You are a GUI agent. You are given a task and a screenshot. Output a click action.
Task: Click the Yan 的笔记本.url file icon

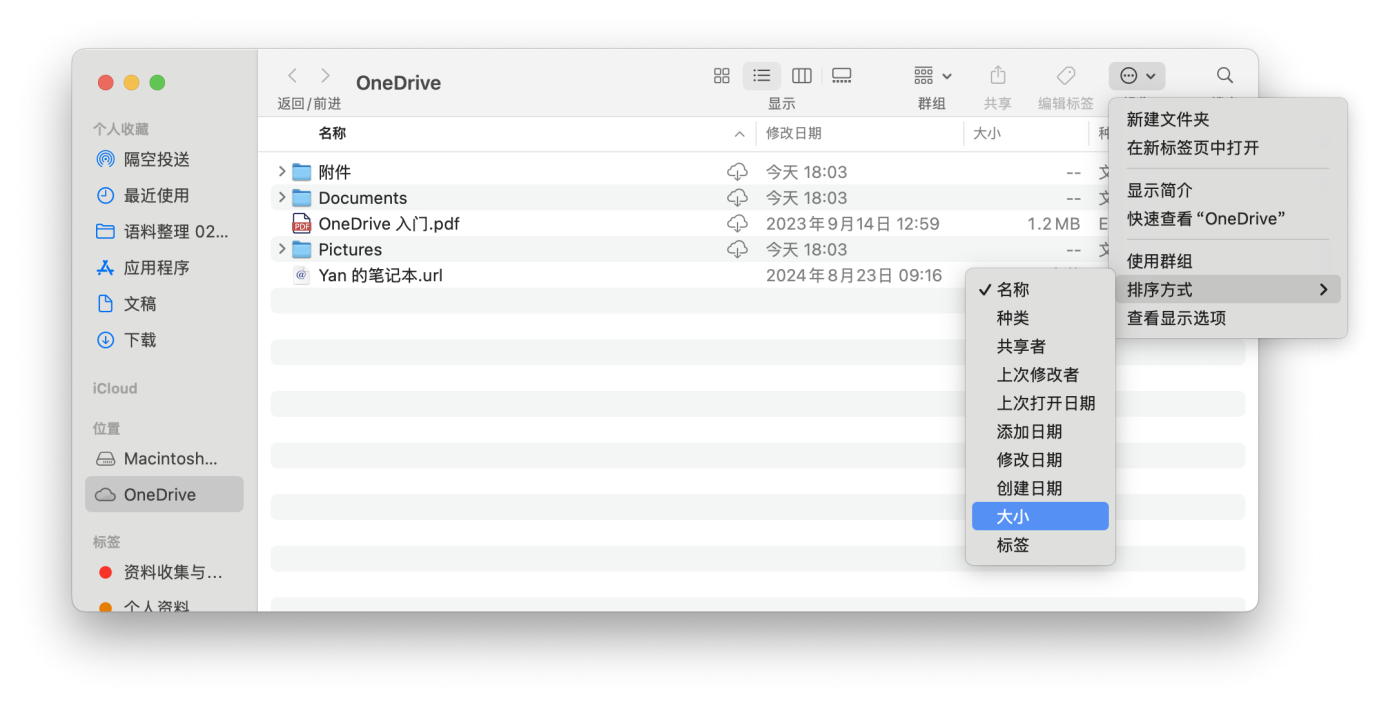[302, 275]
